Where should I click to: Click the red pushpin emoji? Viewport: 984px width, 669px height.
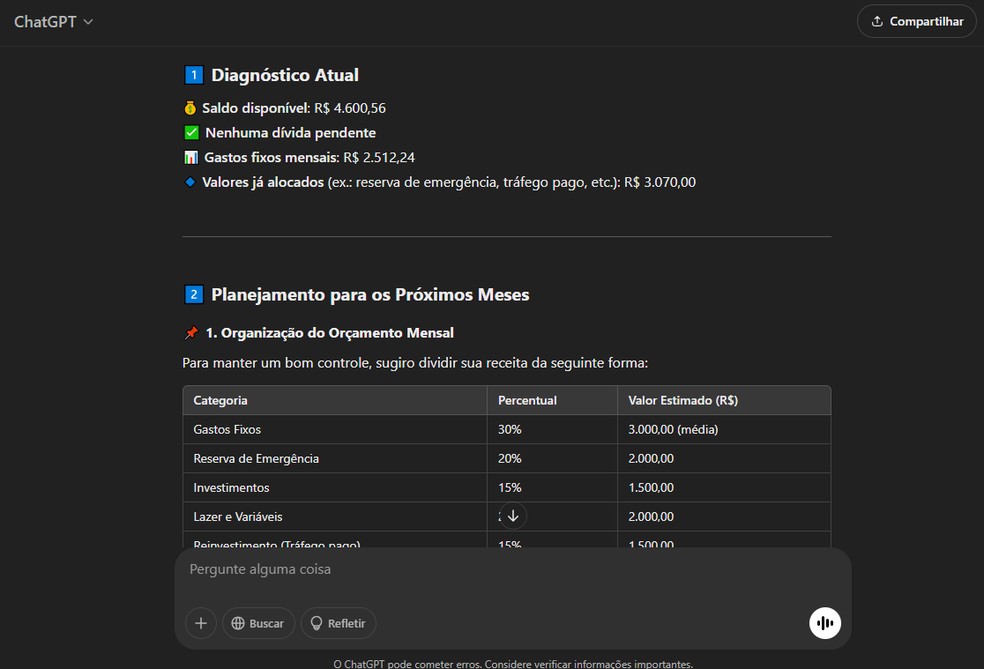pos(191,333)
